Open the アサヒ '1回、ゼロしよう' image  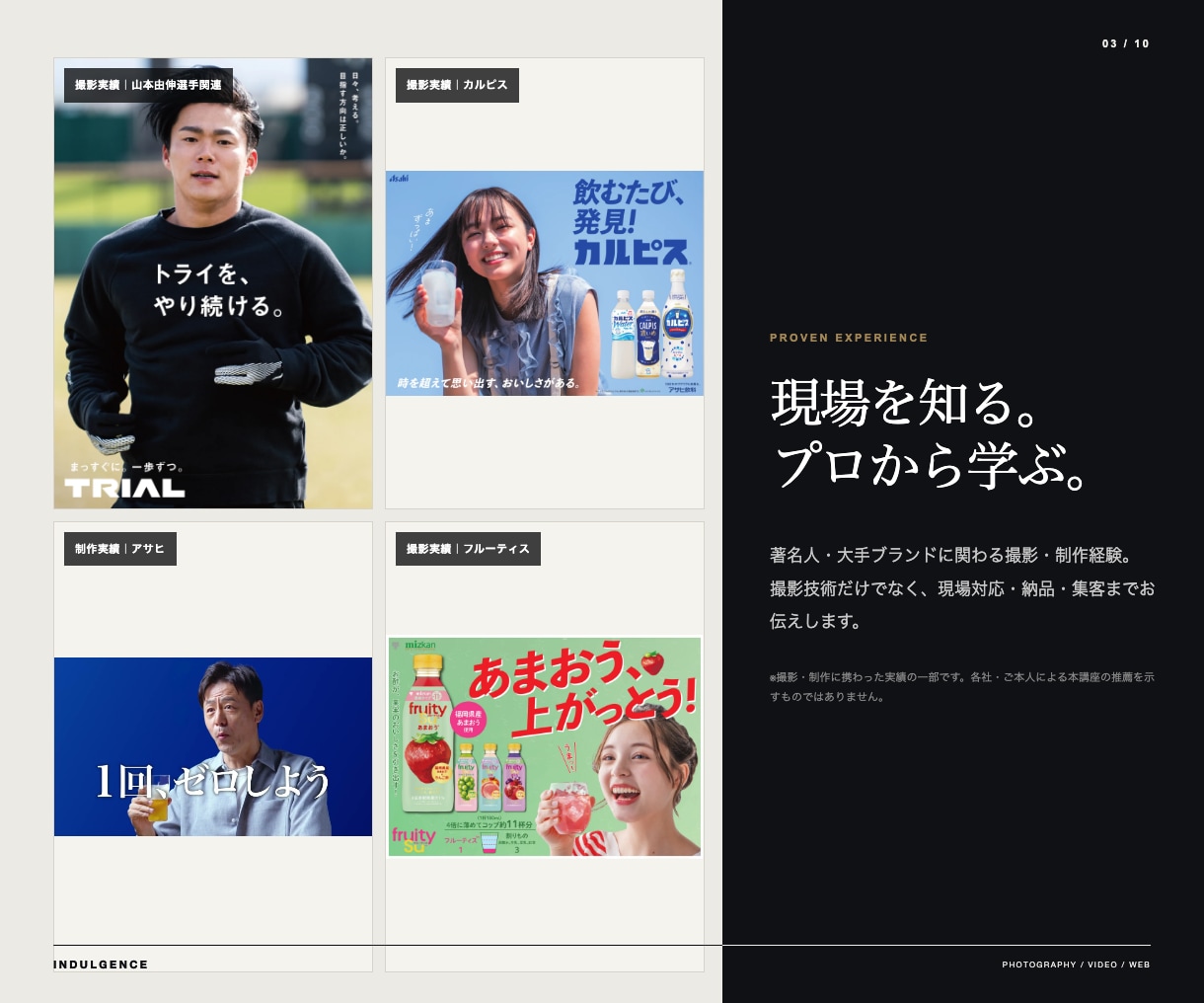[x=213, y=746]
